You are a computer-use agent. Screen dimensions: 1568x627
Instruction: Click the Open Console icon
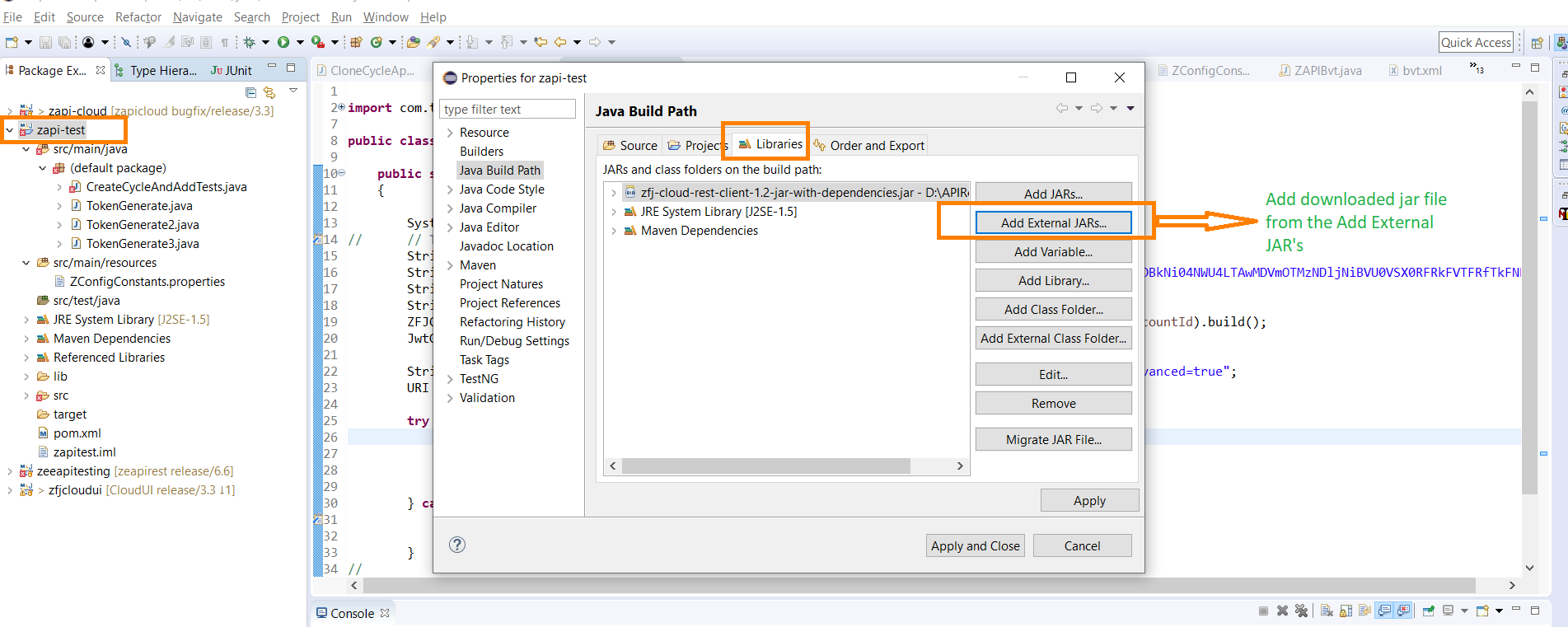[1482, 611]
